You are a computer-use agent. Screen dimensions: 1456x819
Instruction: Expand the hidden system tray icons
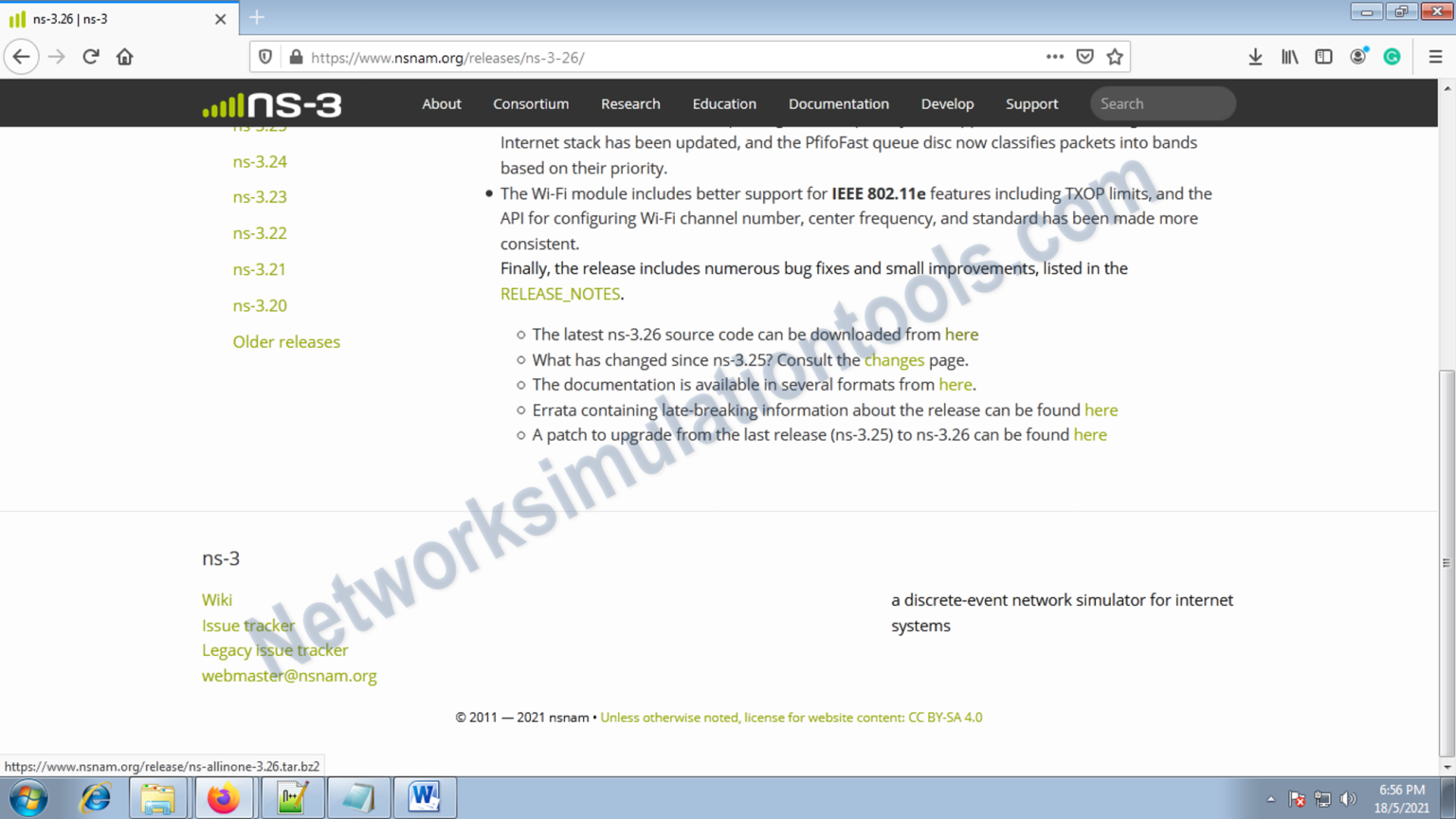coord(1271,797)
